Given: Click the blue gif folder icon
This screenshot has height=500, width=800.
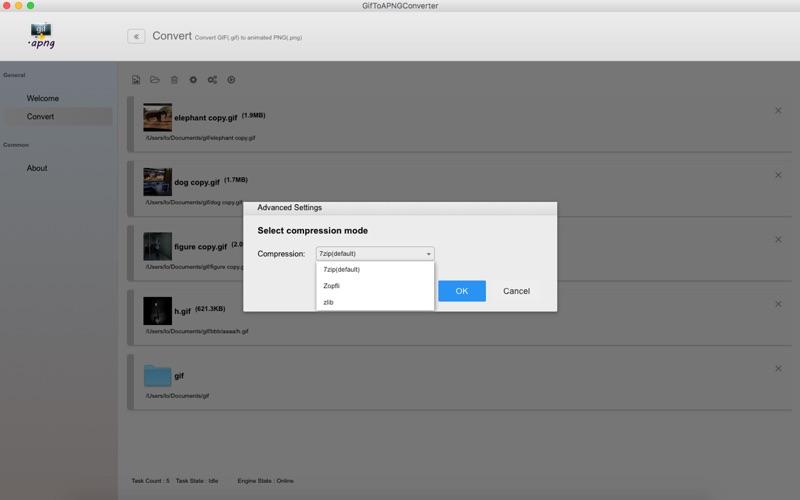Looking at the screenshot, I should 158,375.
